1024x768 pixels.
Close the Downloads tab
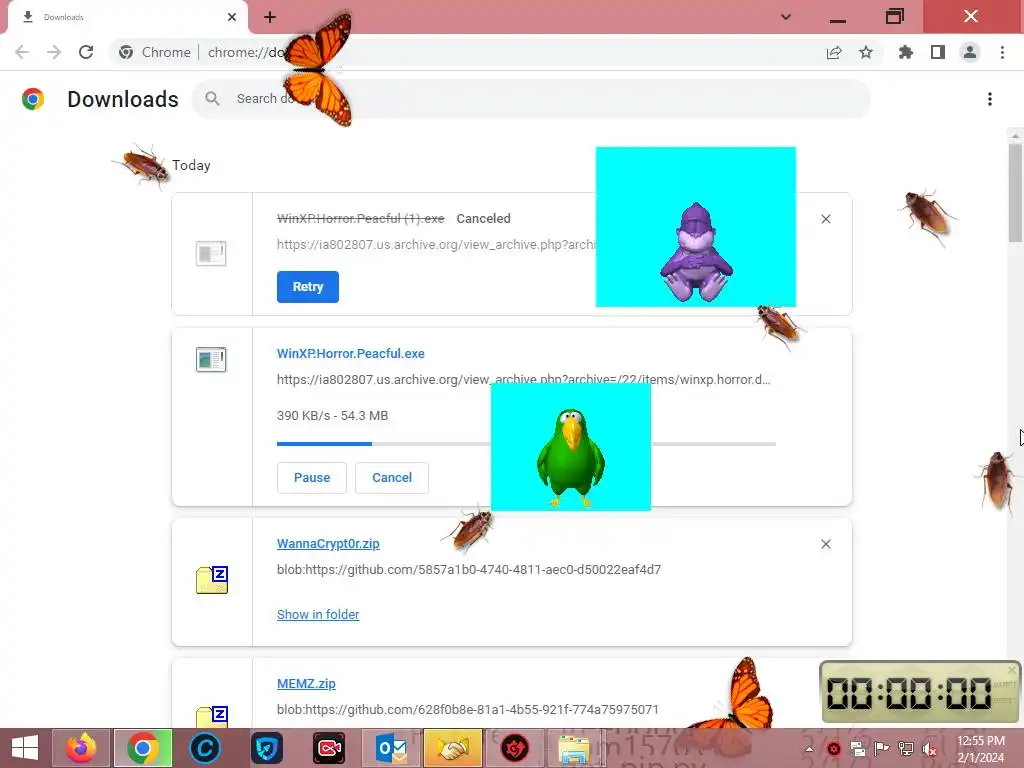coord(232,17)
